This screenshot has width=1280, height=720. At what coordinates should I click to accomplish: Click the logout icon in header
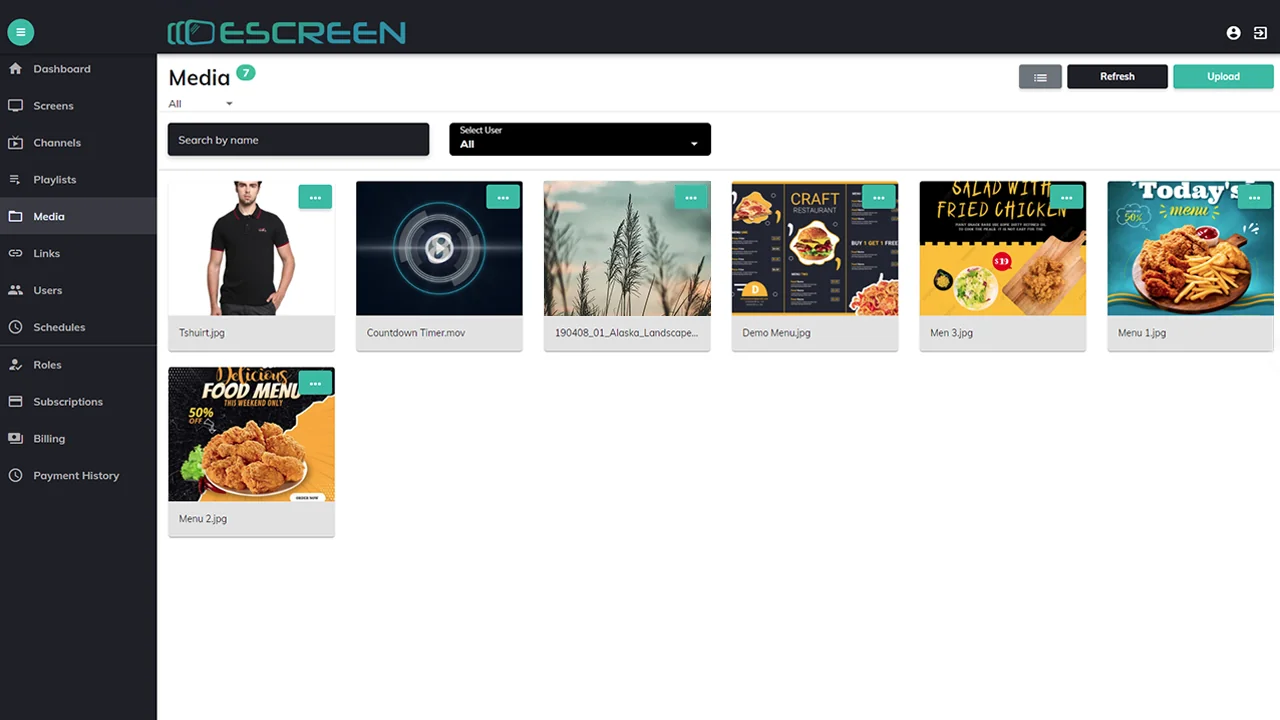tap(1260, 33)
